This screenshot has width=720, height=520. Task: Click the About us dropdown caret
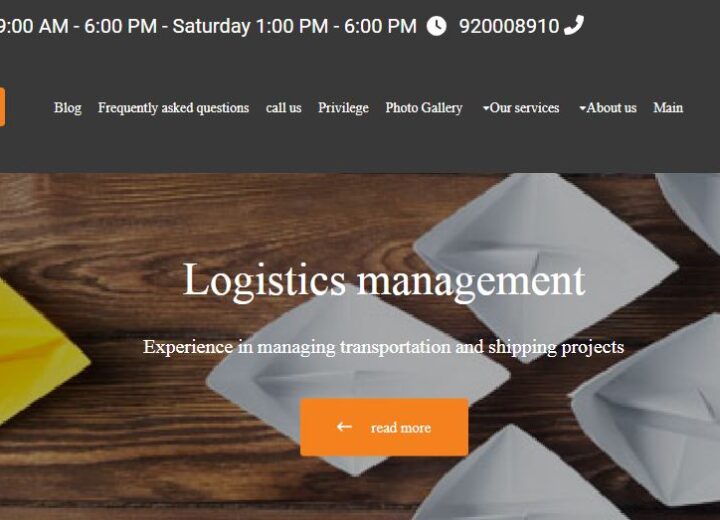[582, 109]
